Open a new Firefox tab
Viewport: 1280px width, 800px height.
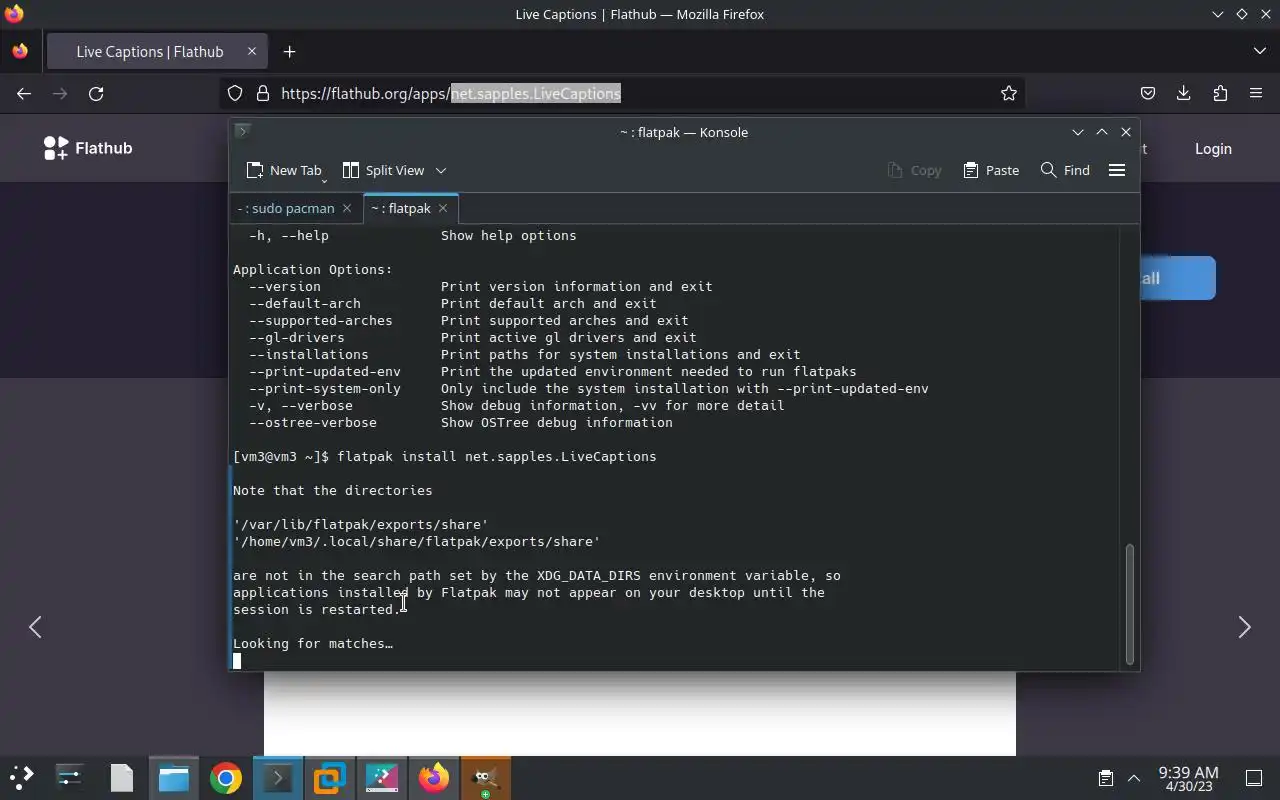click(289, 52)
